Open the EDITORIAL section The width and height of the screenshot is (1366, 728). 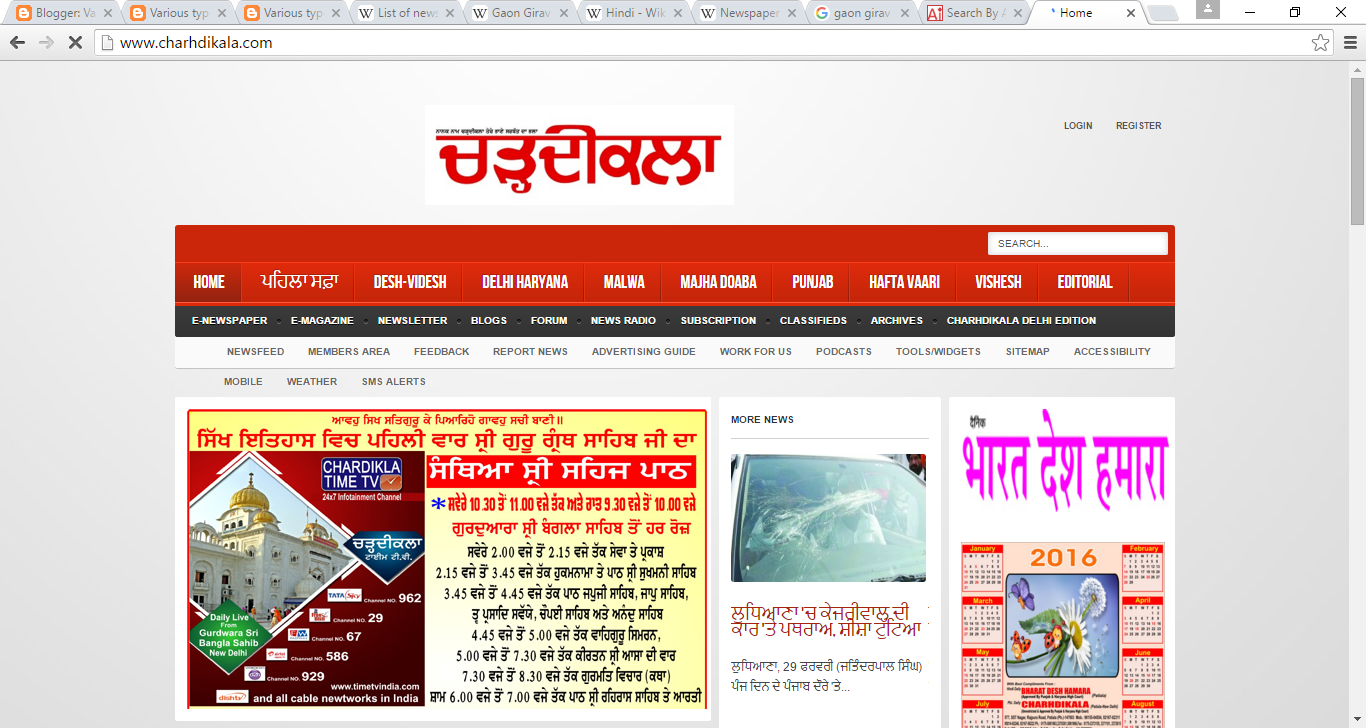1085,282
